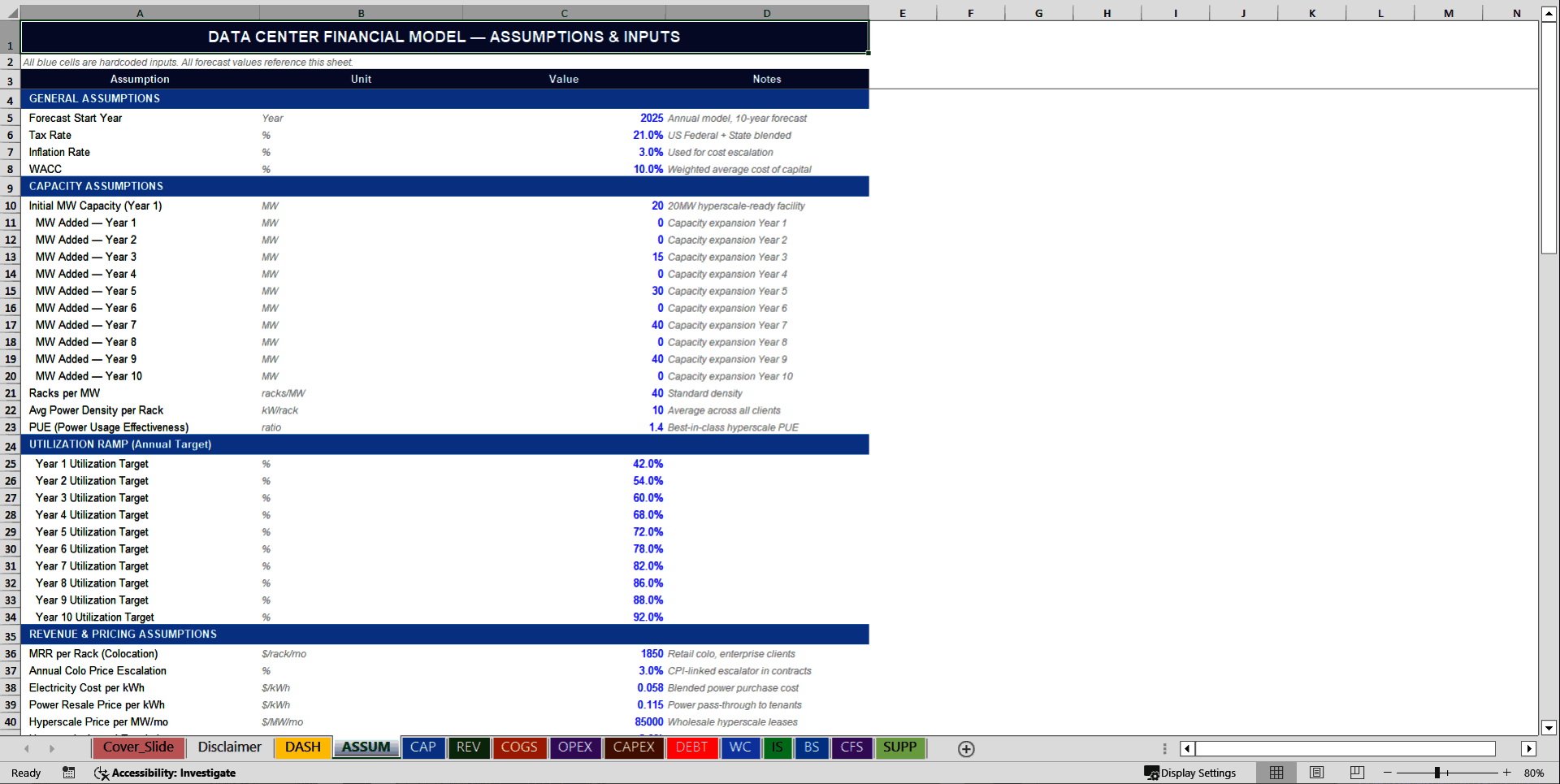Add a new worksheet with the plus icon

point(966,748)
